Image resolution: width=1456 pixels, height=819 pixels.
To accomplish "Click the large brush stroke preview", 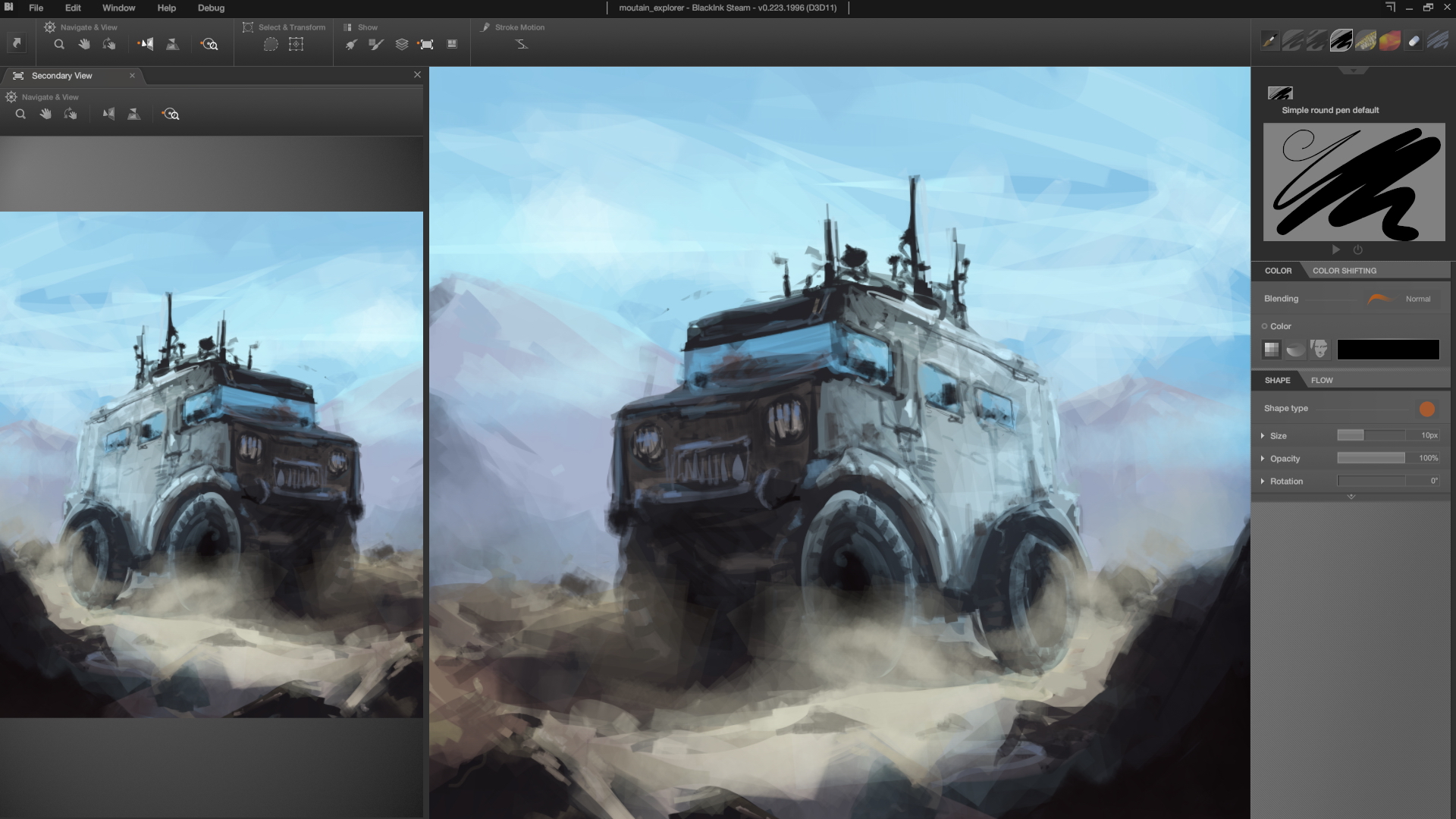I will pos(1354,182).
